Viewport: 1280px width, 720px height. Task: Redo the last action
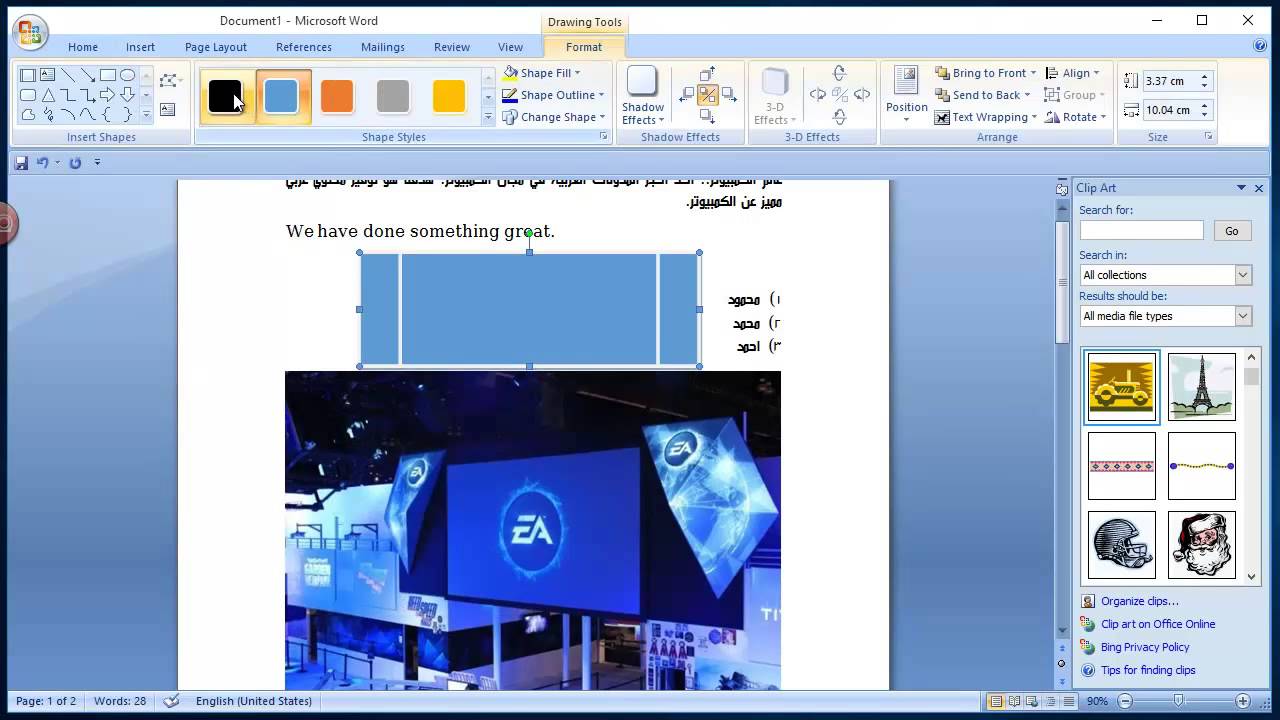(x=75, y=162)
